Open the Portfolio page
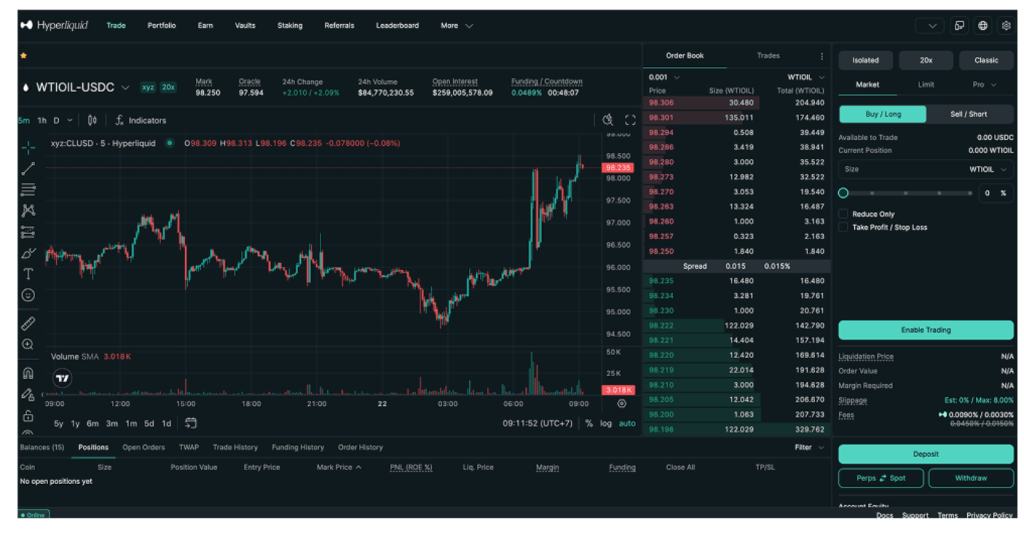This screenshot has width=1024, height=535. pos(161,25)
